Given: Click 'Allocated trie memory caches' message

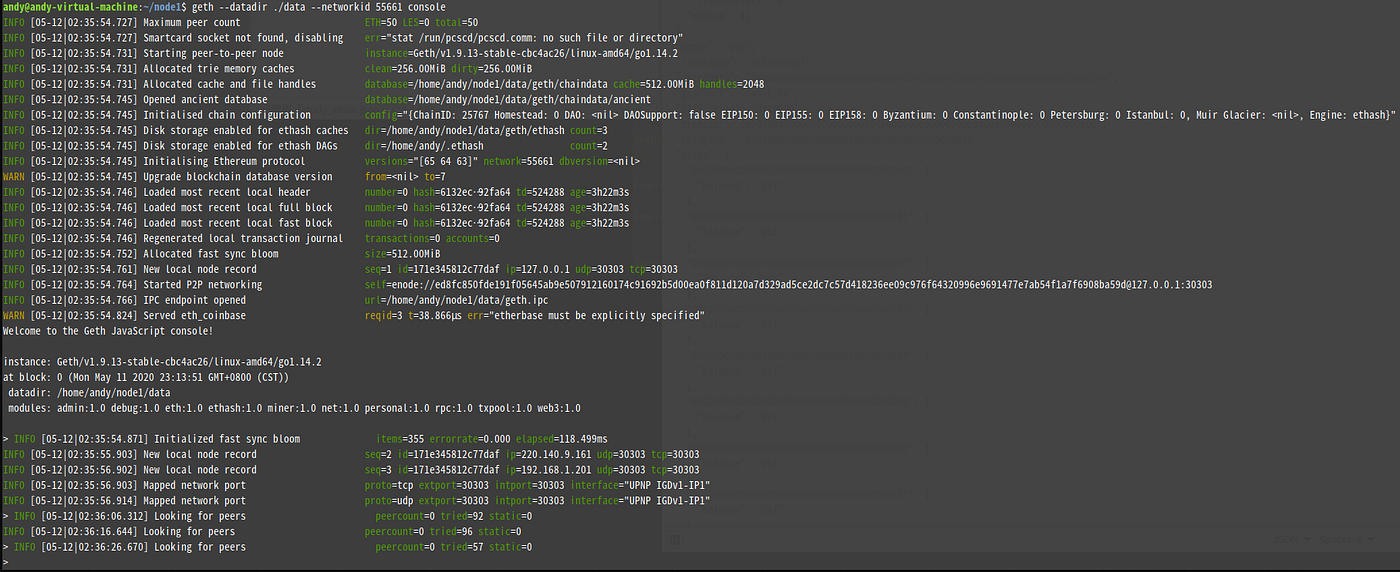Looking at the screenshot, I should 219,69.
